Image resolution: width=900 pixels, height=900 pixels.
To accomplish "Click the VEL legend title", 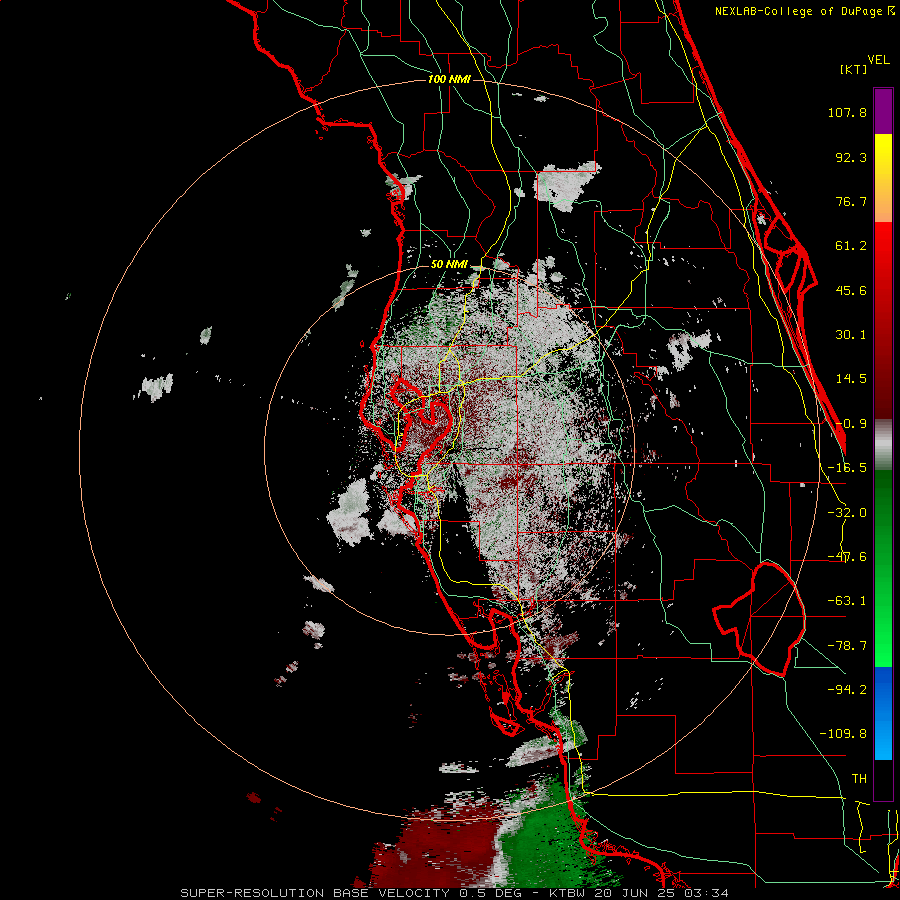I will click(878, 60).
